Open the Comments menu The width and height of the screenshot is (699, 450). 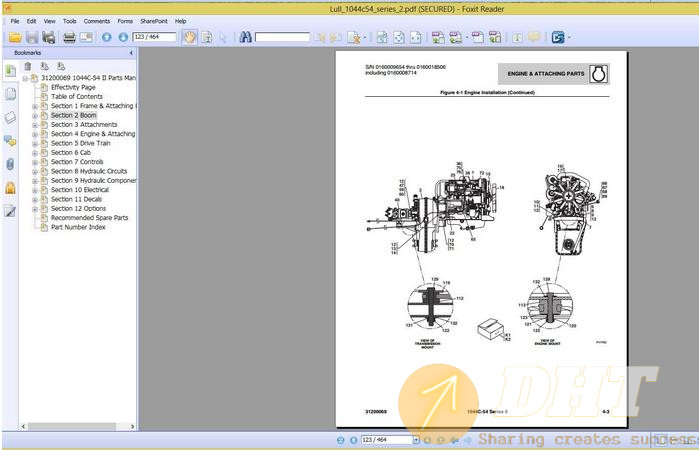[x=97, y=21]
